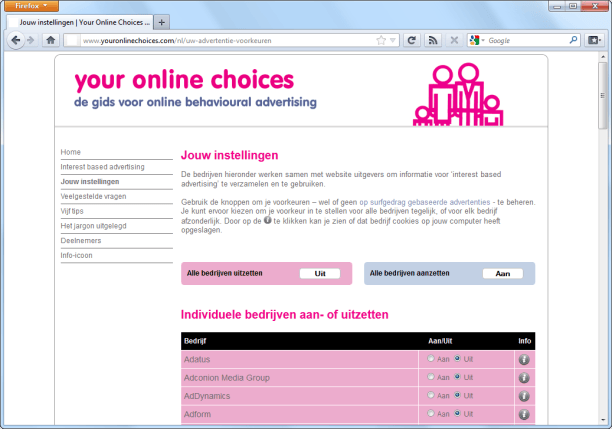Expand the URL bar history dropdown arrow
Screen dimensions: 612x429
click(x=393, y=40)
